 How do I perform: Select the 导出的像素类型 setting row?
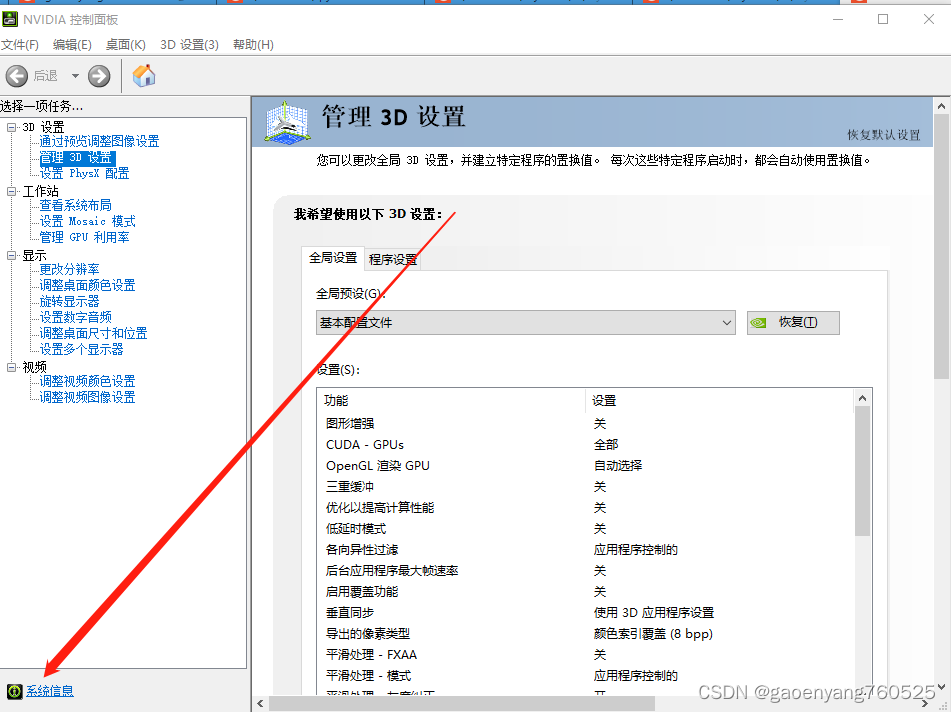585,634
